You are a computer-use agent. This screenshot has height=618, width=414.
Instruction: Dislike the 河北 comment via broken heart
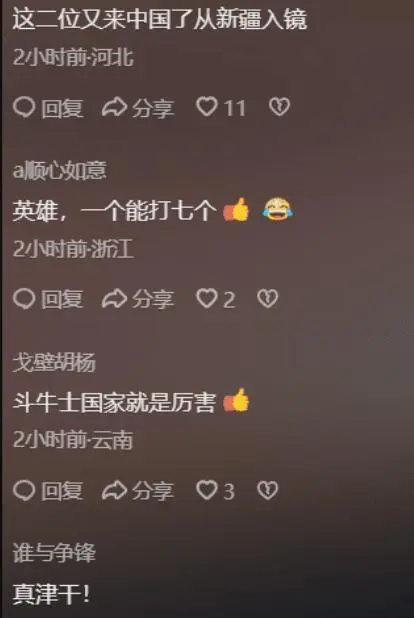(x=279, y=107)
